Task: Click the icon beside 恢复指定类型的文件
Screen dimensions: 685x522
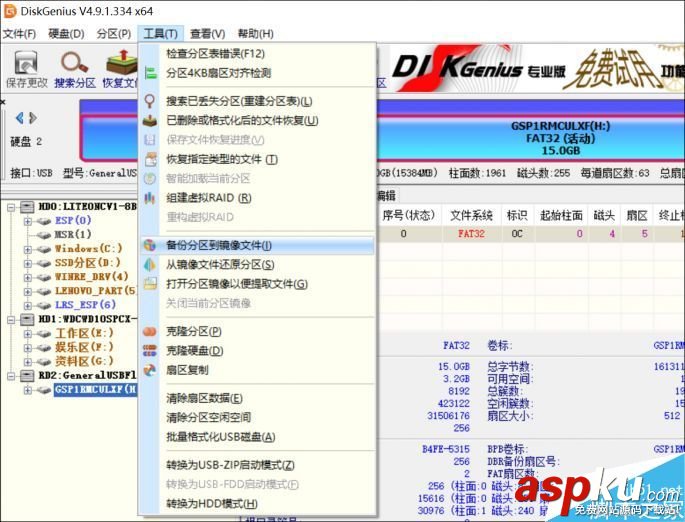Action: [150, 159]
